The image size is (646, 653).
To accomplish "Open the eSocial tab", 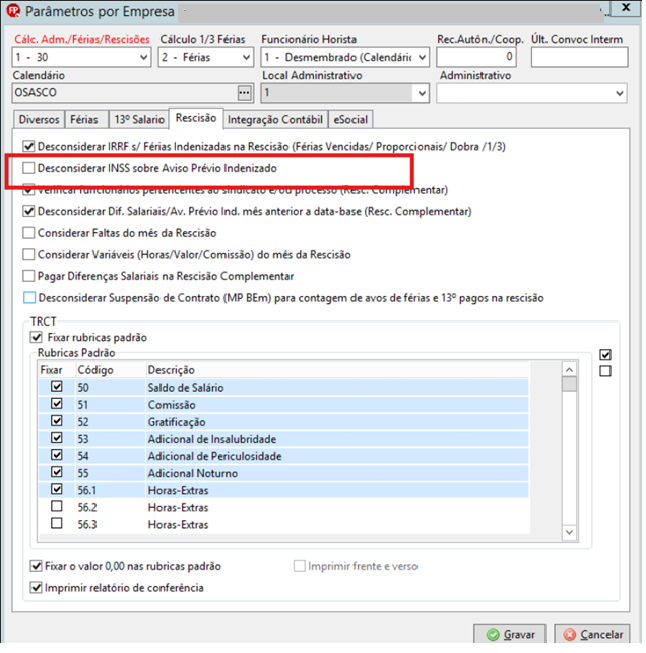I will [351, 120].
